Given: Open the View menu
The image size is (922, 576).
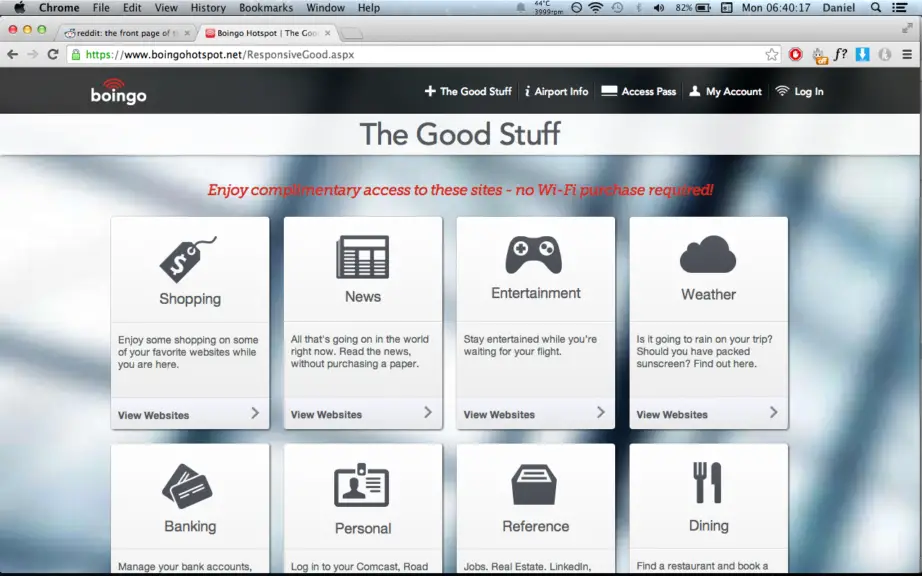Looking at the screenshot, I should pyautogui.click(x=166, y=8).
